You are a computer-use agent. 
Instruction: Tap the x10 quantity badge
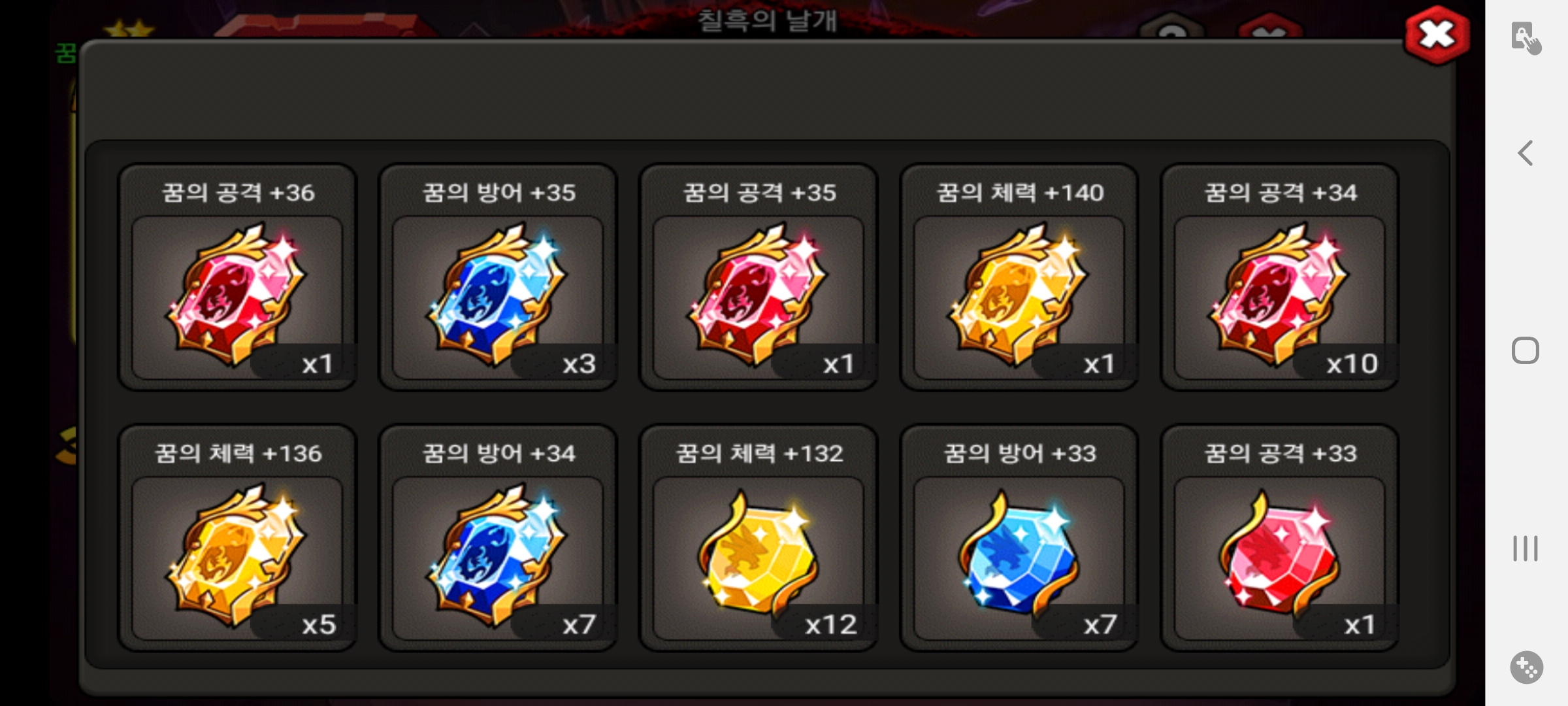point(1351,364)
